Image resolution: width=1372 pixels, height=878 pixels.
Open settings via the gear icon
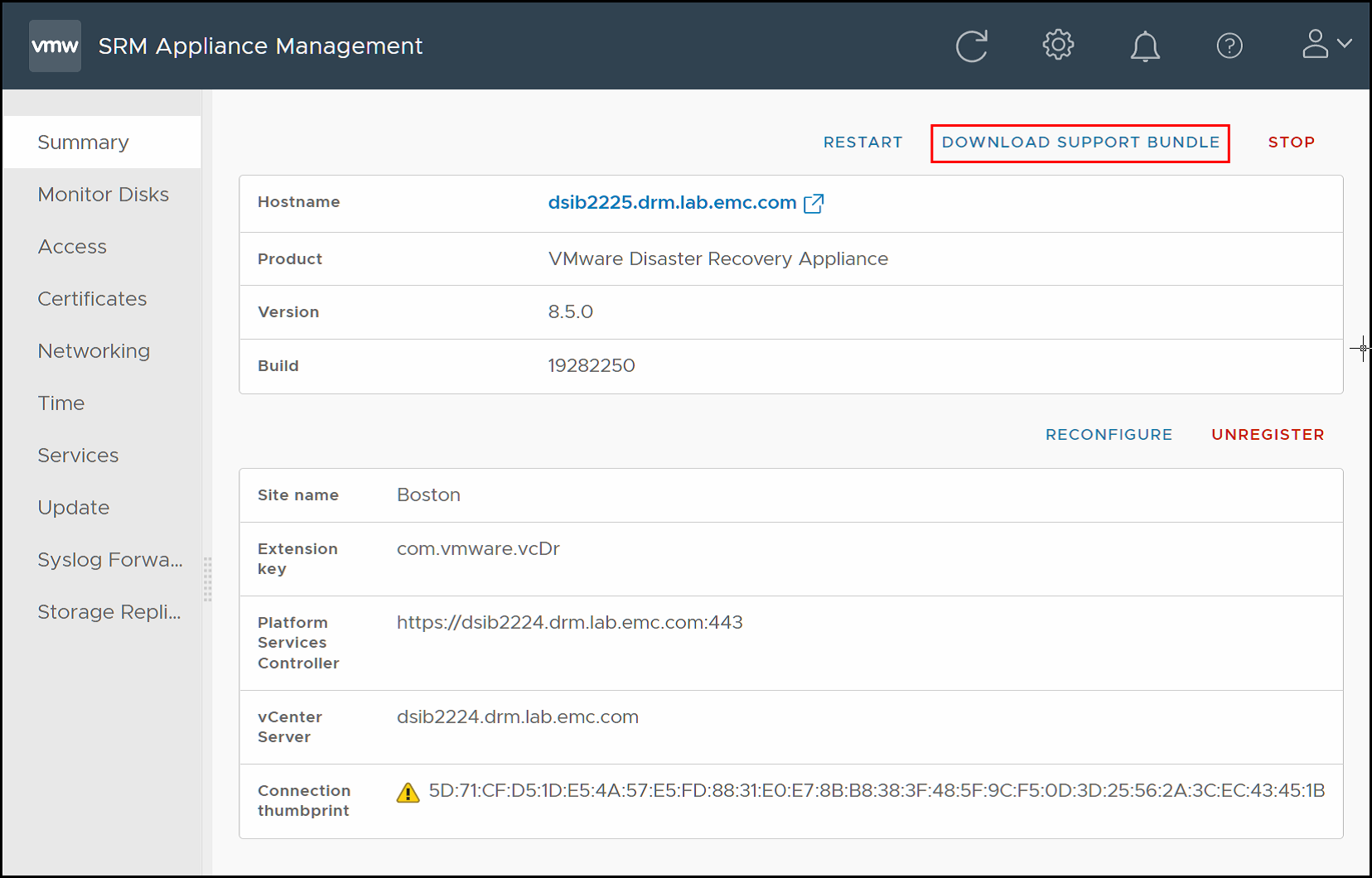tap(1058, 45)
